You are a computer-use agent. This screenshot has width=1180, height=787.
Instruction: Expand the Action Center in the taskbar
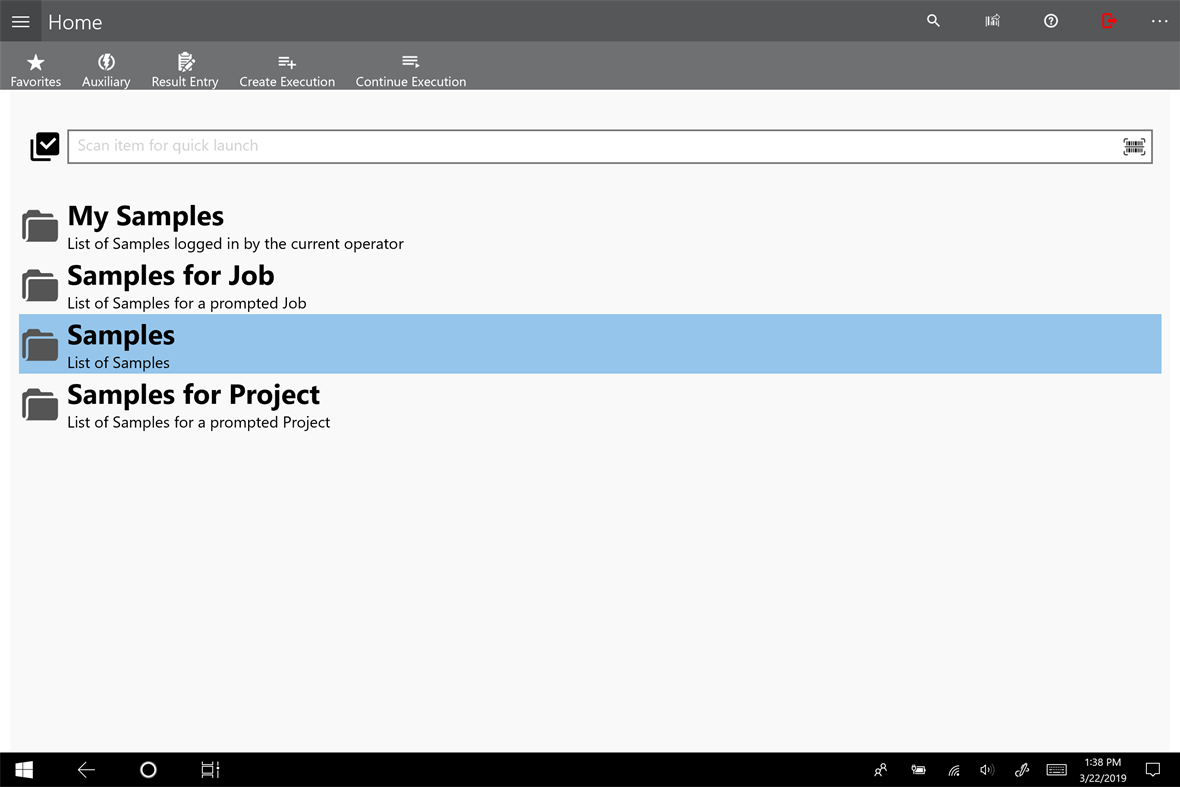pos(1152,770)
